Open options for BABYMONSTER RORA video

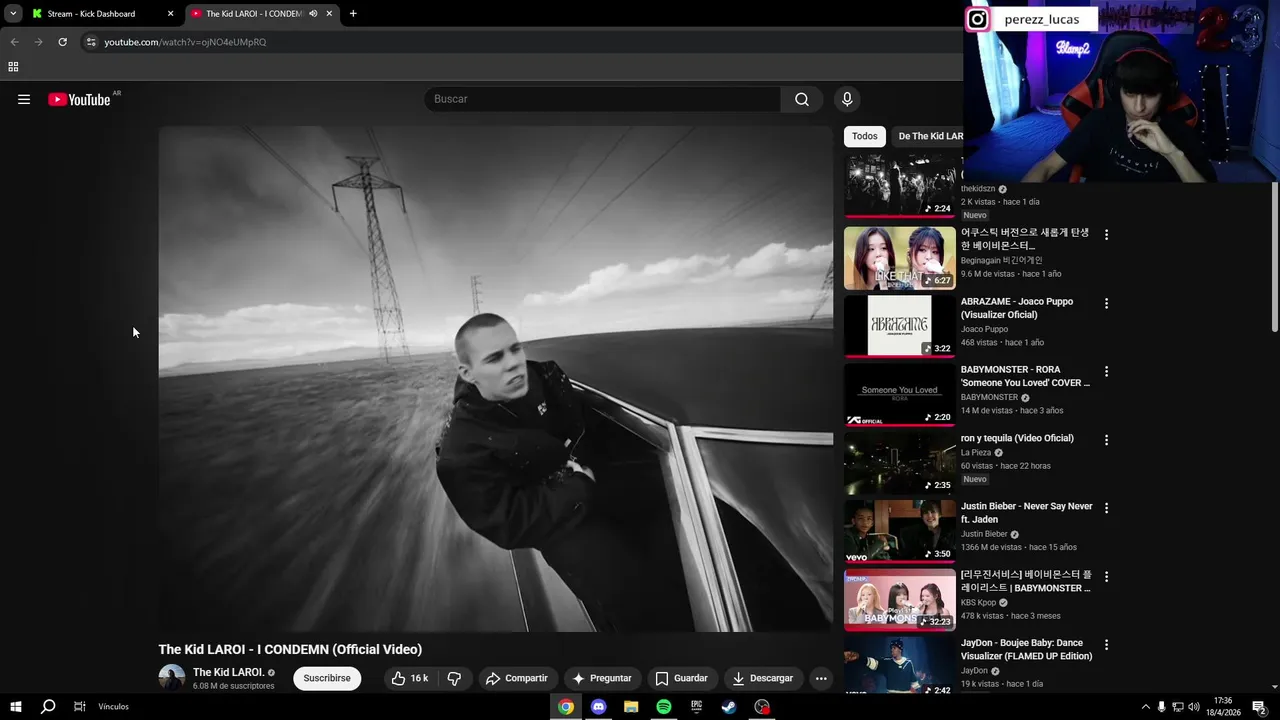(x=1106, y=371)
